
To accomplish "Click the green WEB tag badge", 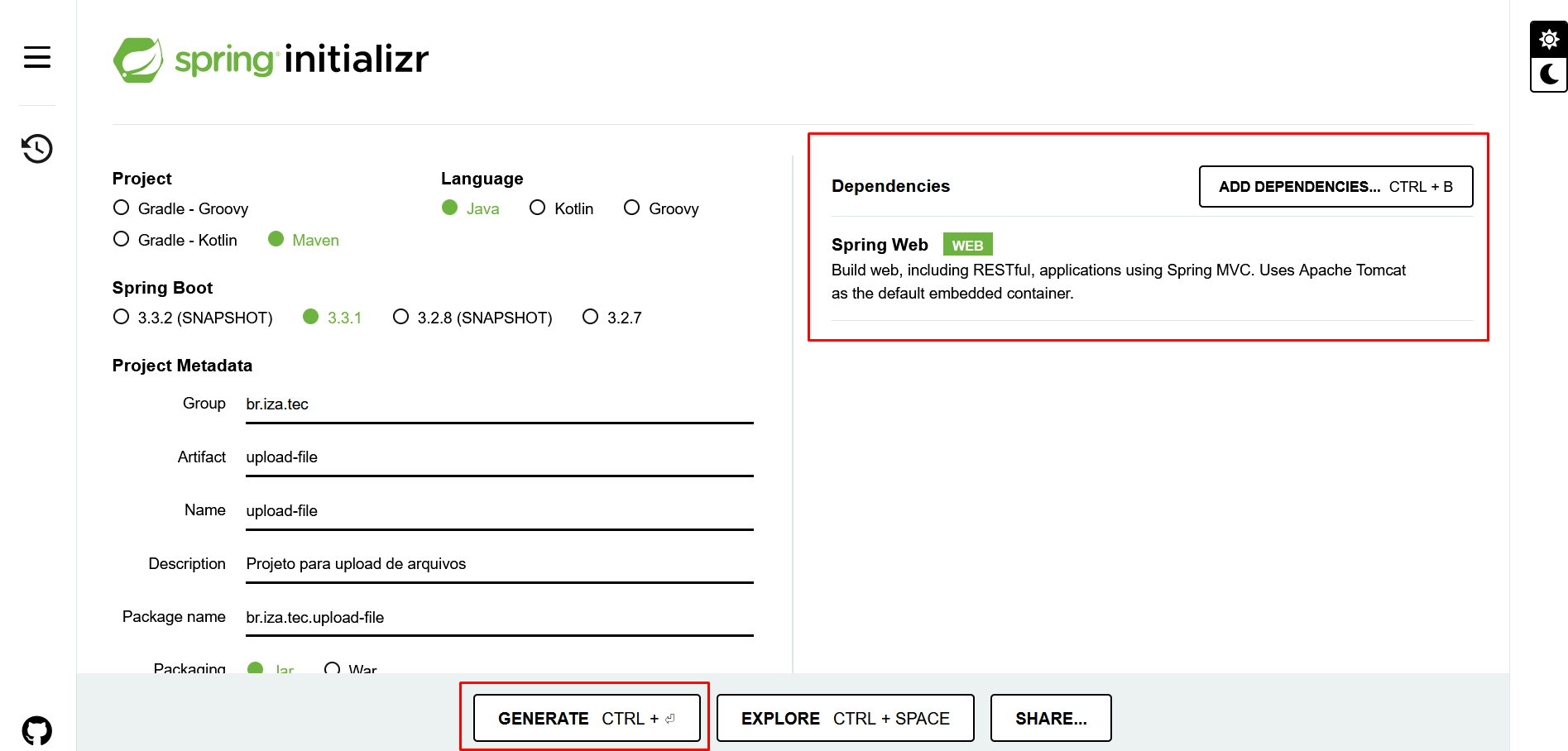I will click(x=967, y=245).
